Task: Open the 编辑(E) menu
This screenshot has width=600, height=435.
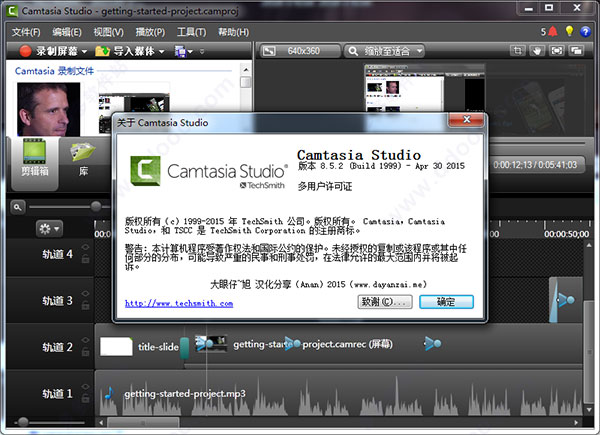Action: (x=67, y=32)
